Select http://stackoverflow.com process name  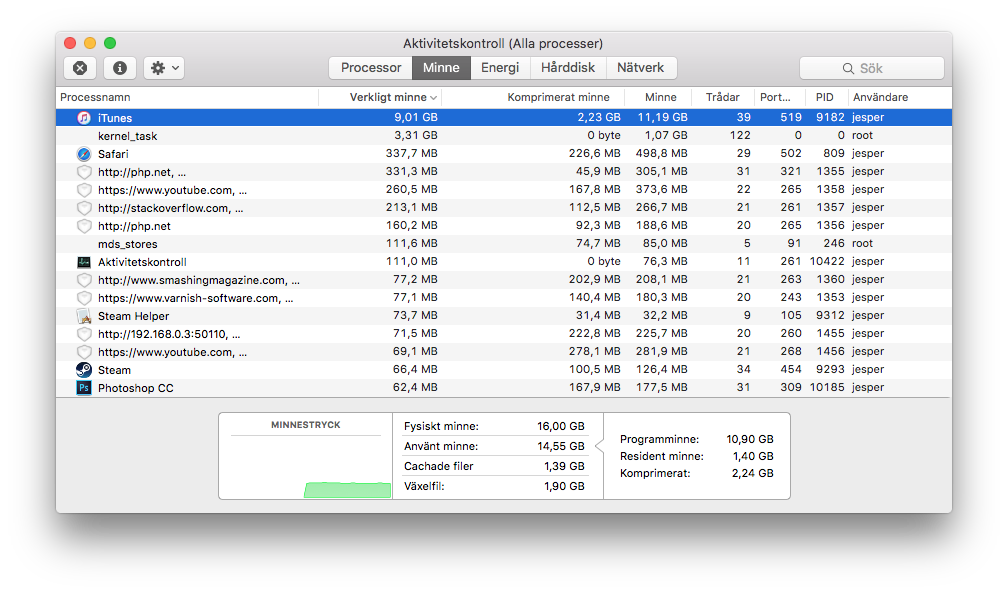click(170, 208)
